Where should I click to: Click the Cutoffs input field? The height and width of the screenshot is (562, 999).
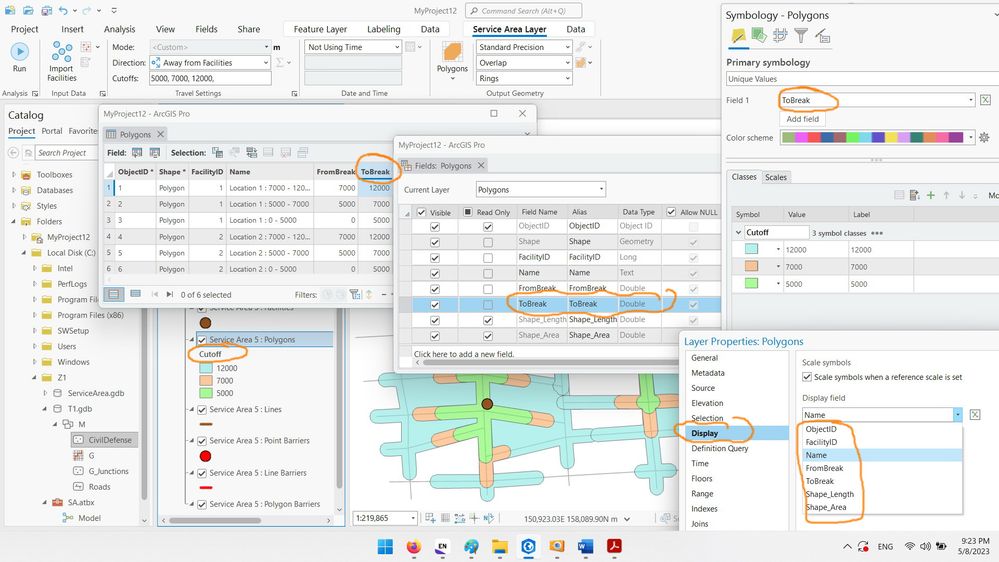tap(208, 78)
